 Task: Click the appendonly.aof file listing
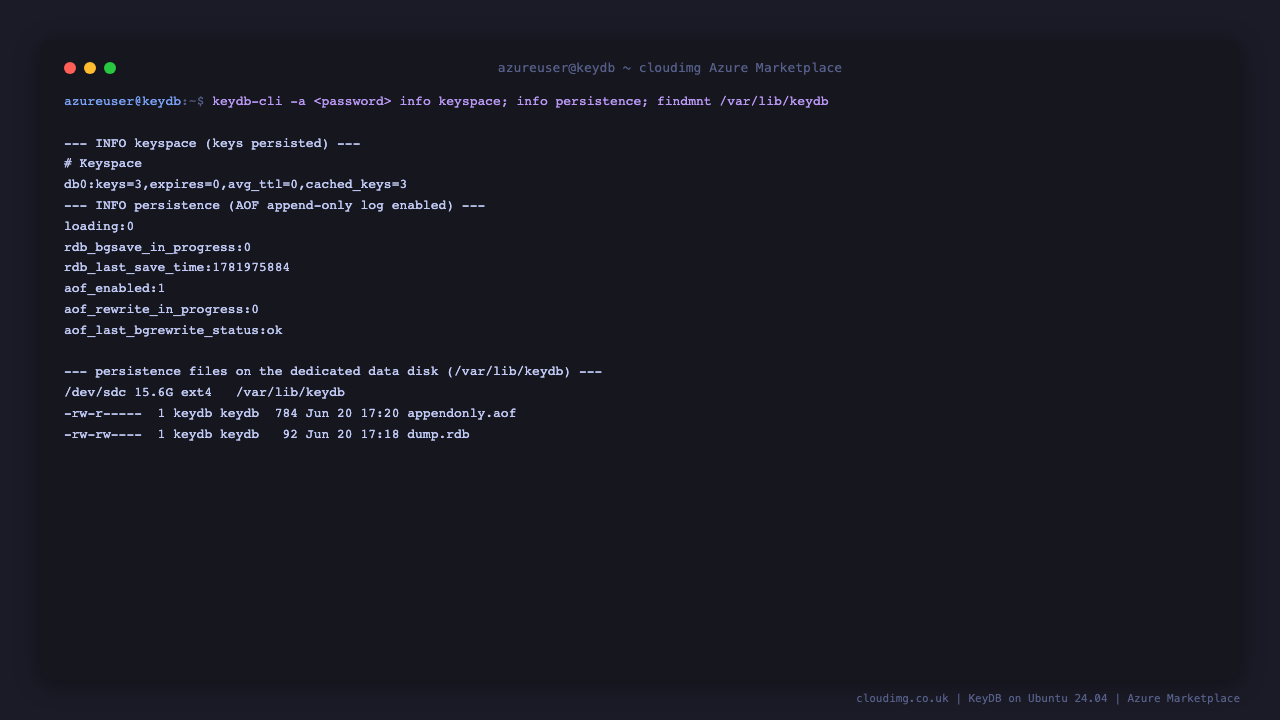(290, 413)
